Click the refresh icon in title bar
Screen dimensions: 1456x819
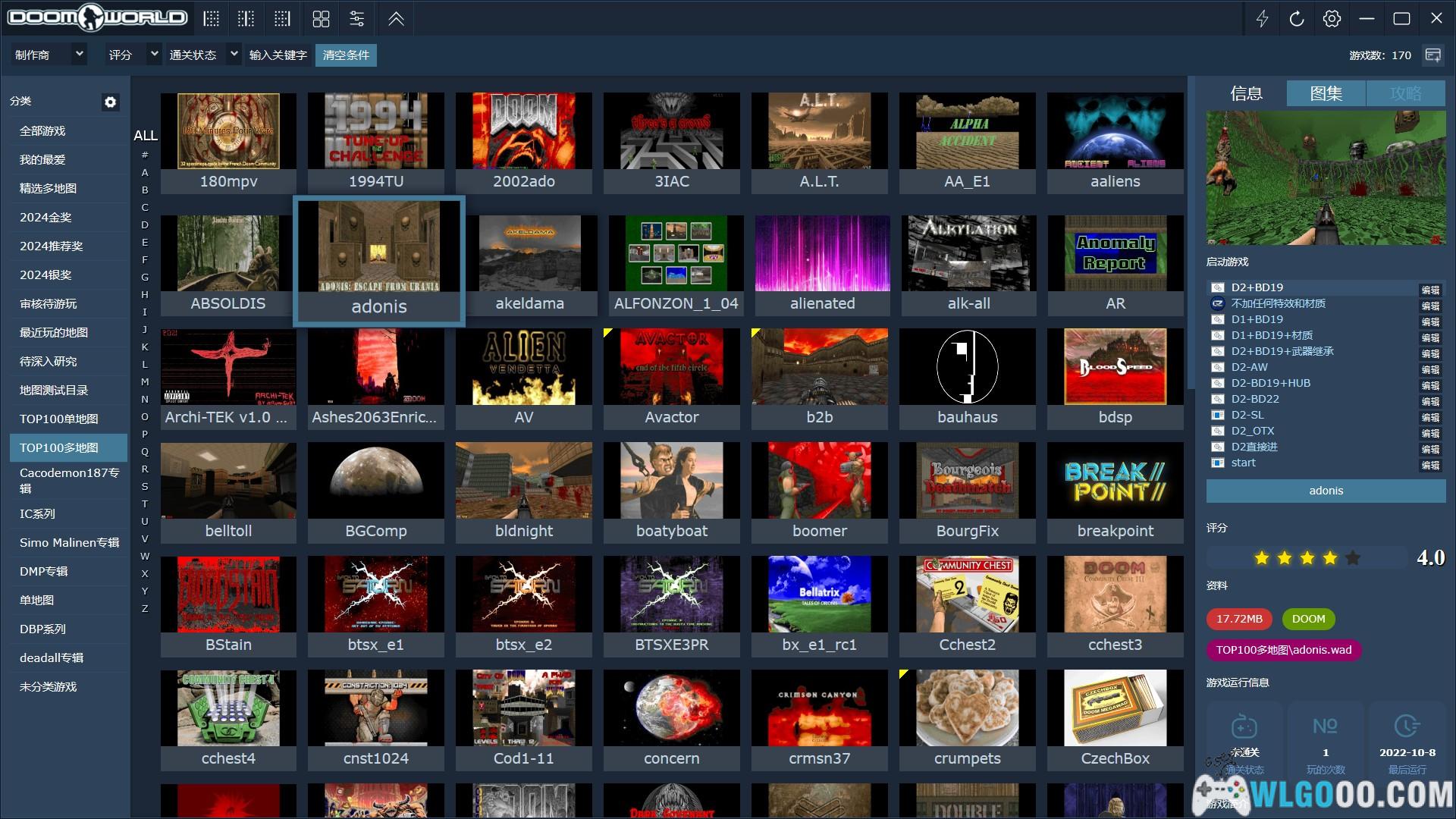(x=1297, y=19)
